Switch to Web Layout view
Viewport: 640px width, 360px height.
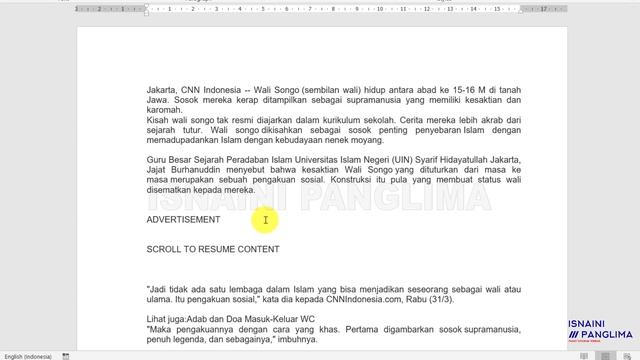[627, 356]
